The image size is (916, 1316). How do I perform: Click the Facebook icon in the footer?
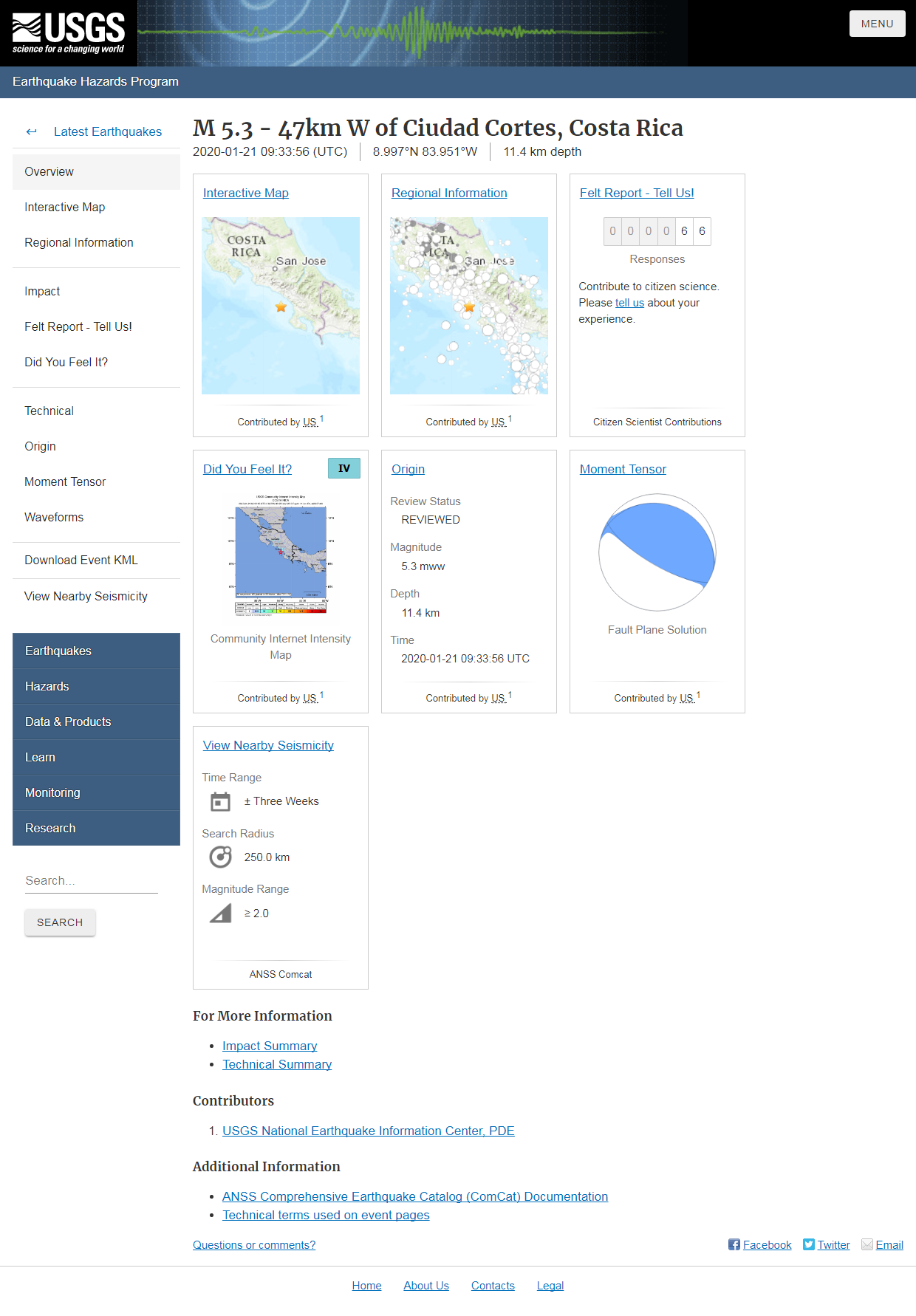734,1244
